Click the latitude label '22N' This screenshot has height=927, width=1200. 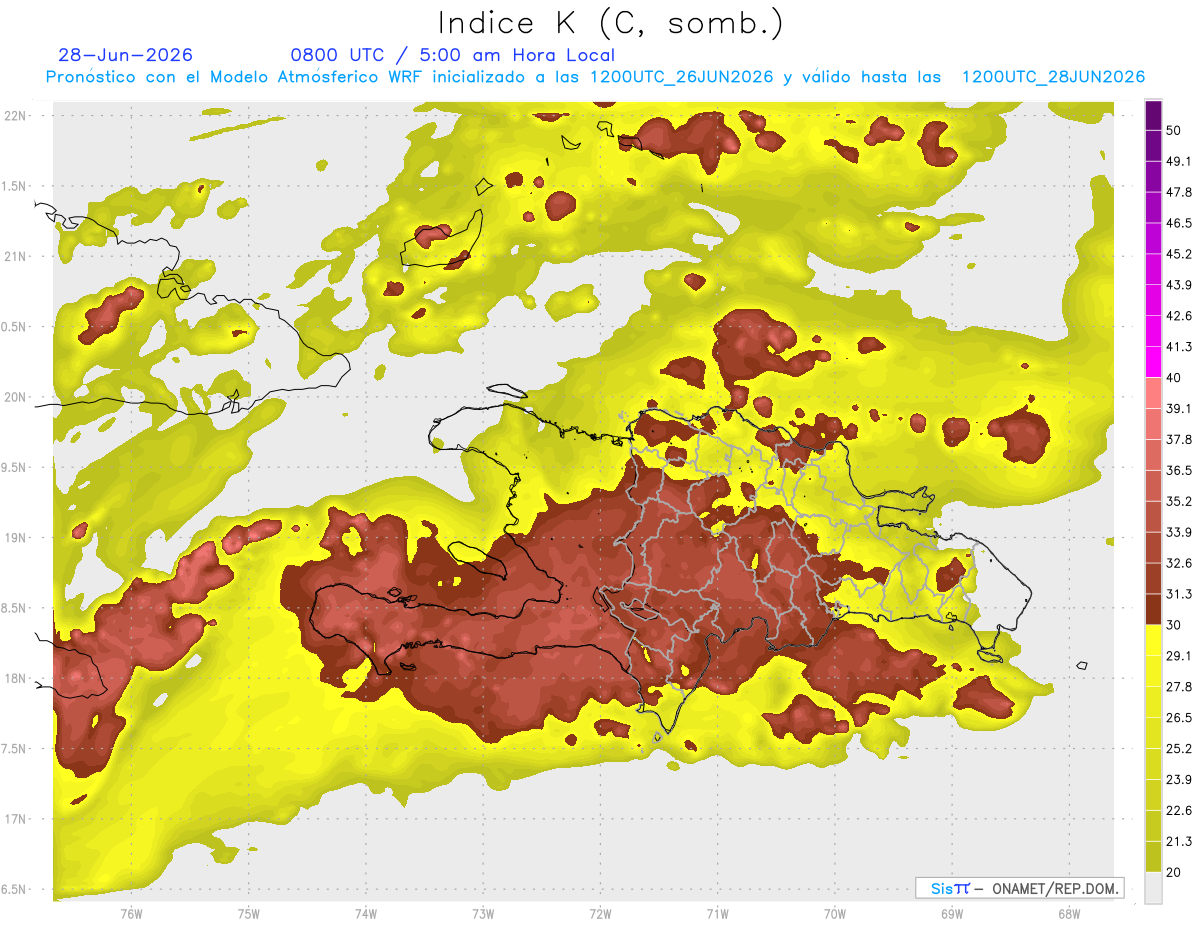click(16, 115)
